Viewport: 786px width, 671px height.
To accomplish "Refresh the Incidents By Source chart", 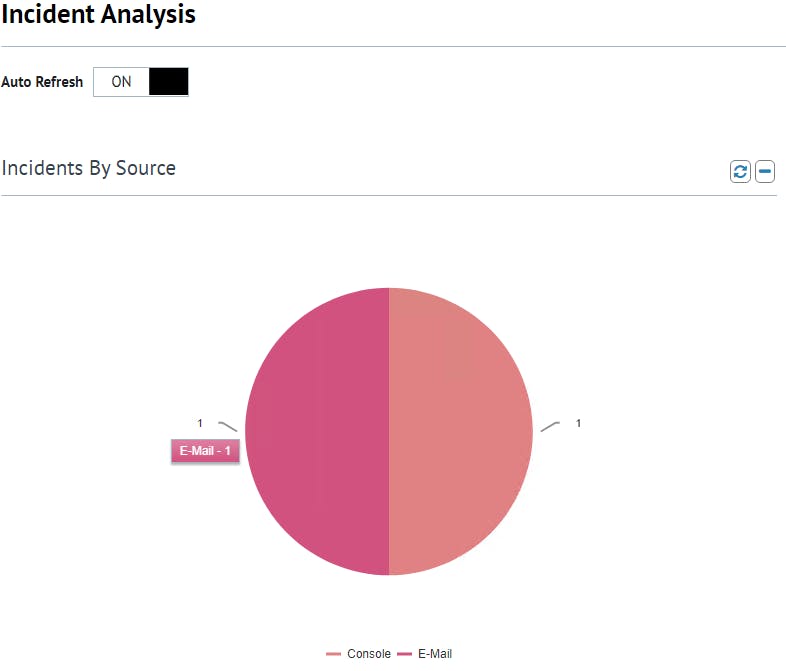I will tap(740, 172).
